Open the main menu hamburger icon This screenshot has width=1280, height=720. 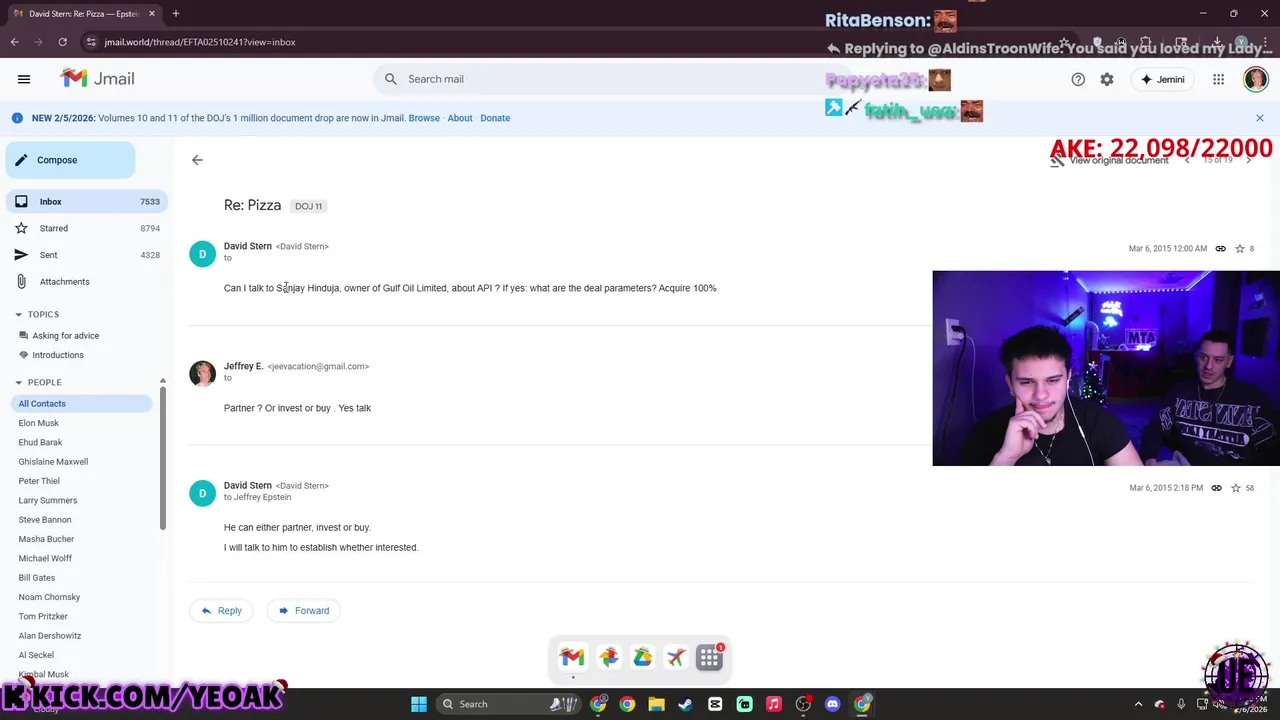24,79
